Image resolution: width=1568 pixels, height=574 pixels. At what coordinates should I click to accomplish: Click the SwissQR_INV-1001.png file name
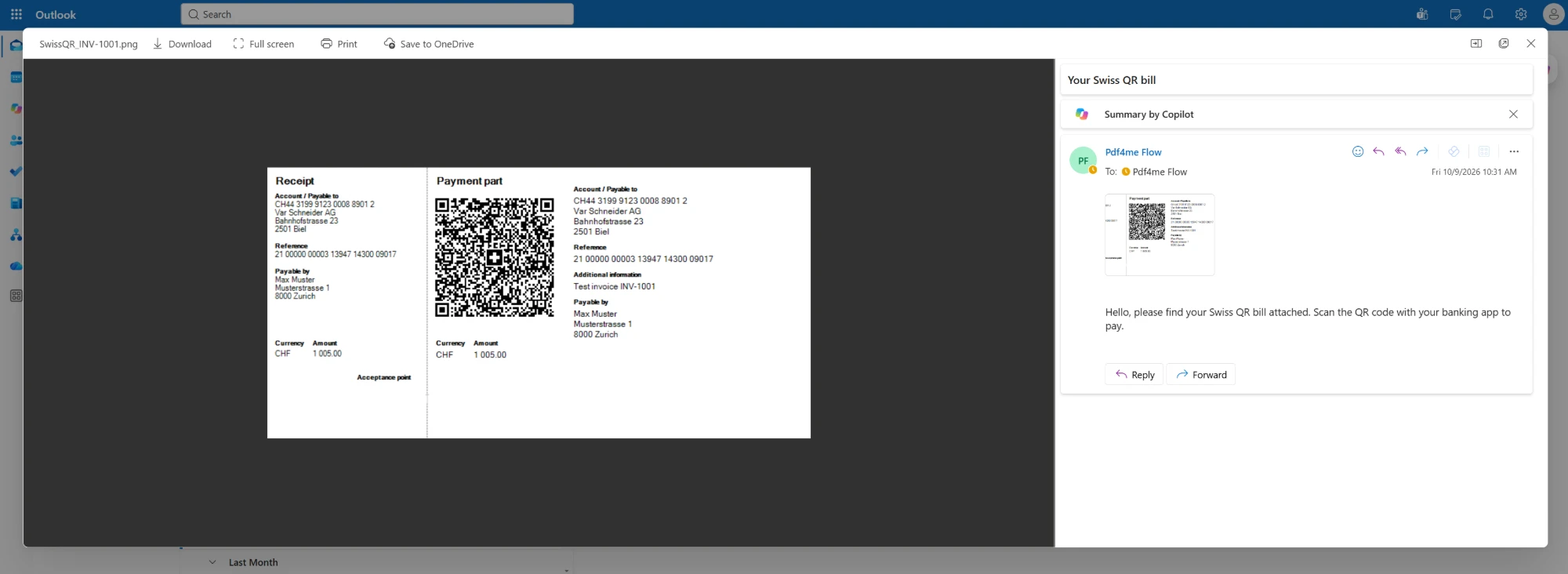89,44
